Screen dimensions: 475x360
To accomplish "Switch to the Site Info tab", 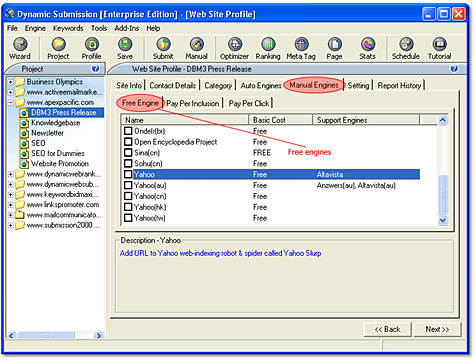I will 129,86.
